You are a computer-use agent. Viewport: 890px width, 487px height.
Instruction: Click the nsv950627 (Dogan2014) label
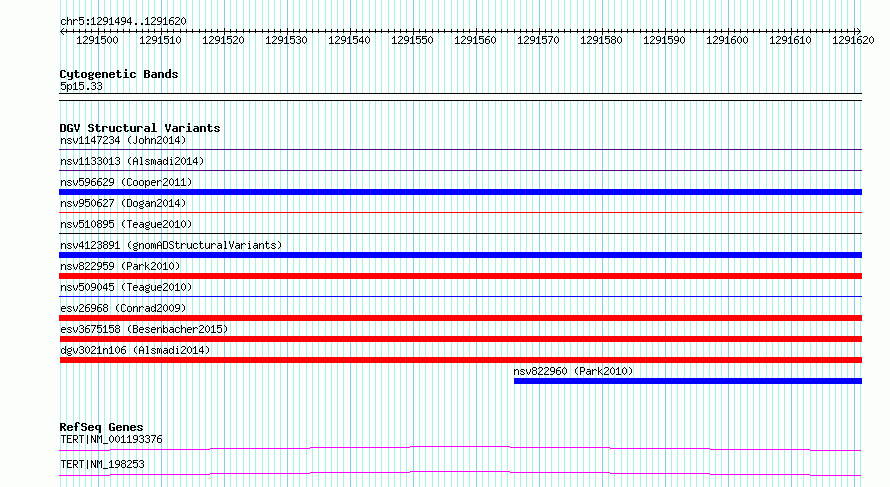point(123,203)
